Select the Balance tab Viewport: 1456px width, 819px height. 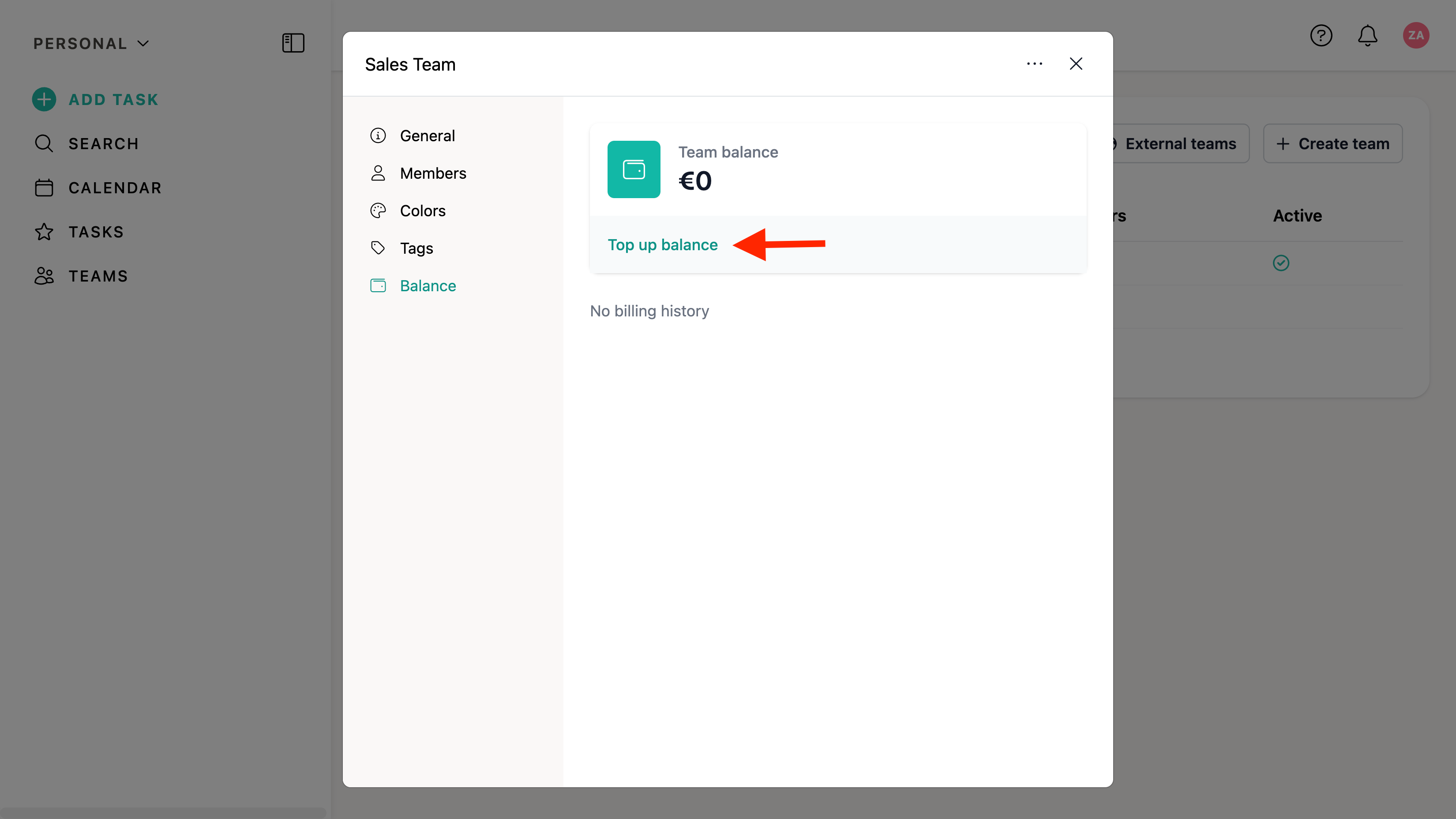pyautogui.click(x=427, y=286)
